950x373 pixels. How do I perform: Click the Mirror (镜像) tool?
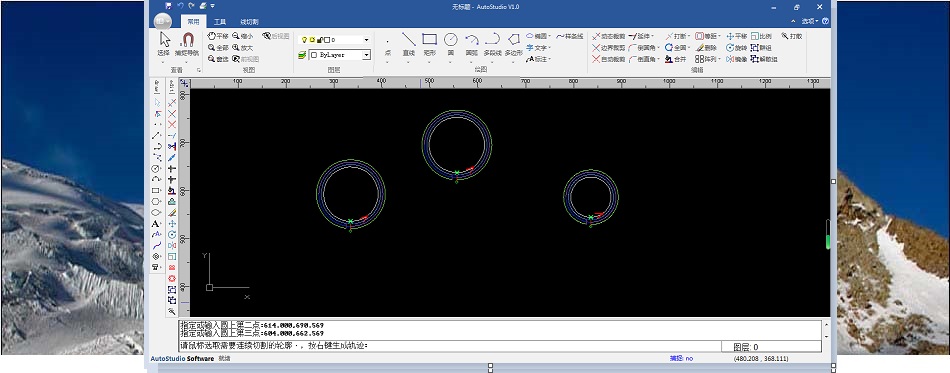736,59
